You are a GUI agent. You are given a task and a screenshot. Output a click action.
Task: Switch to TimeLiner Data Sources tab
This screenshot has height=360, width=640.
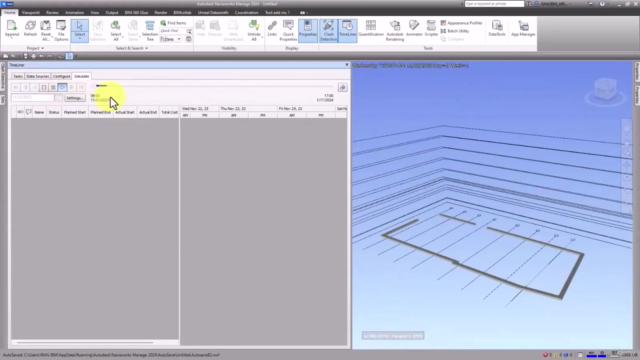click(38, 76)
